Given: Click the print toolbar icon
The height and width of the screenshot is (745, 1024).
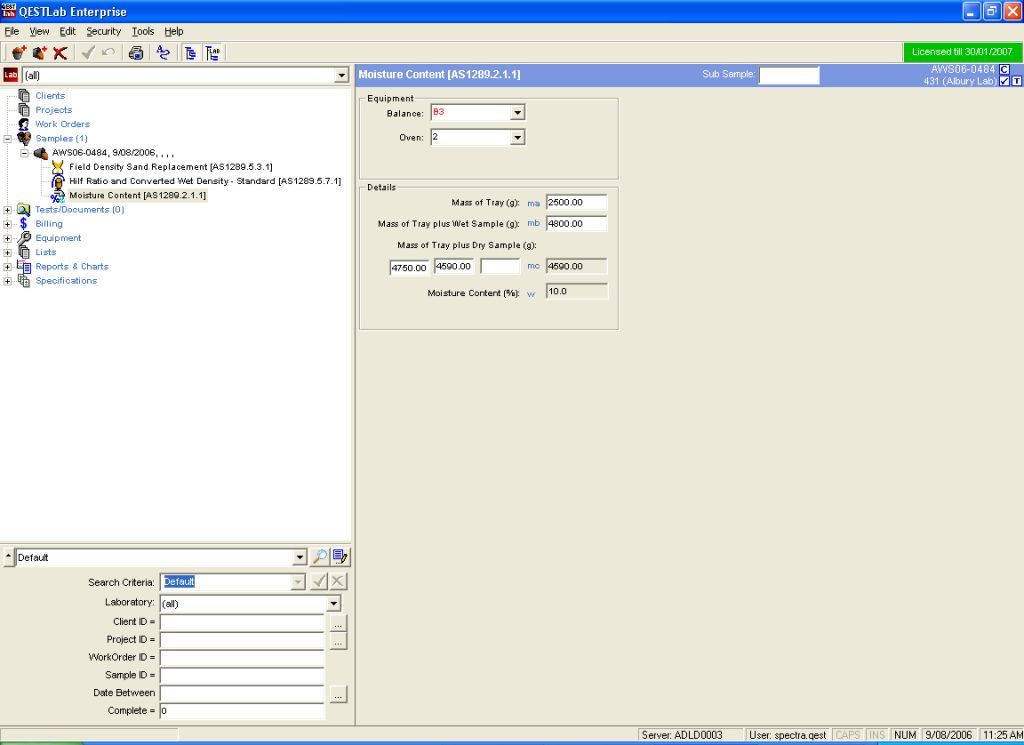Looking at the screenshot, I should (x=135, y=53).
